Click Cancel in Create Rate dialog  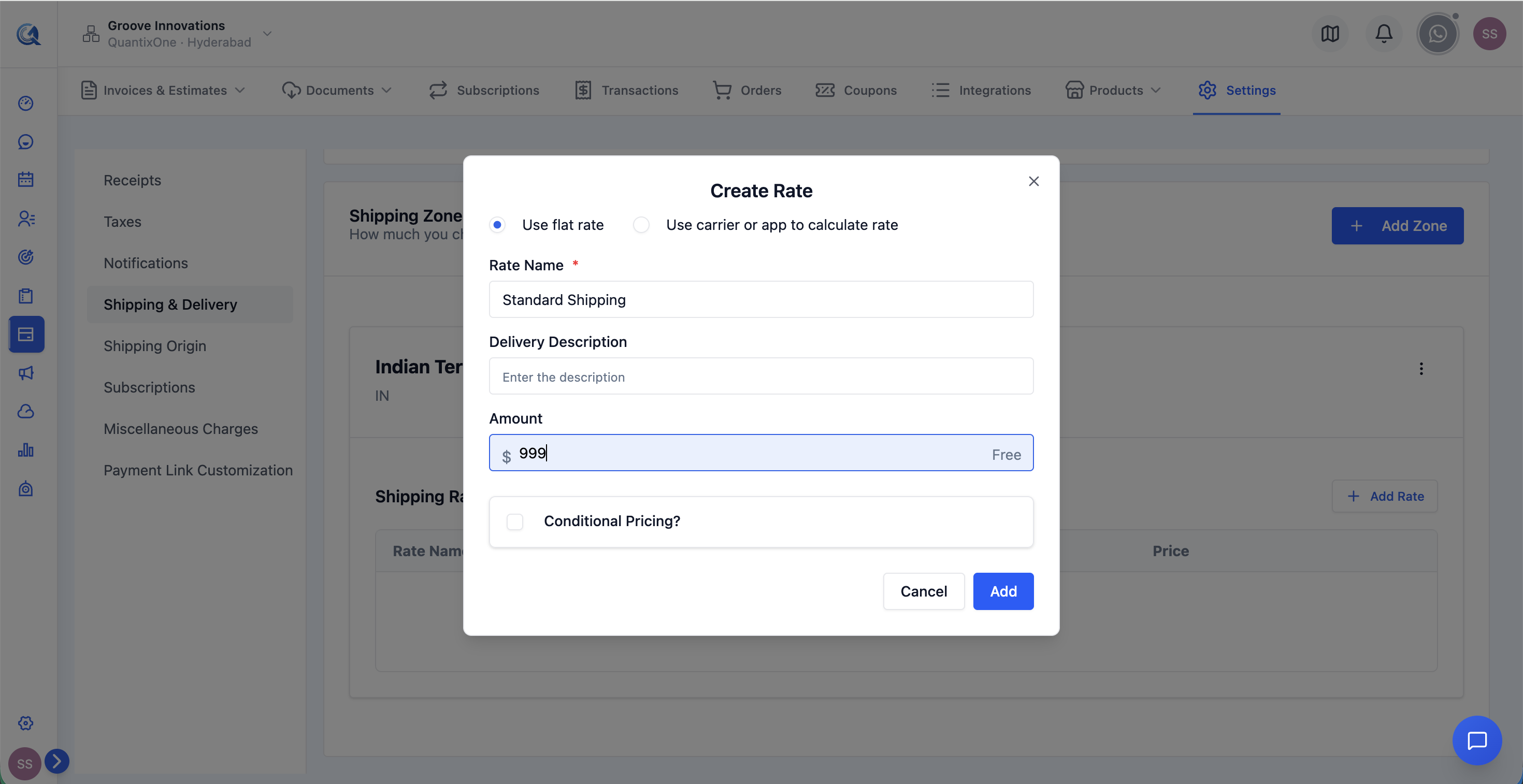pyautogui.click(x=924, y=591)
